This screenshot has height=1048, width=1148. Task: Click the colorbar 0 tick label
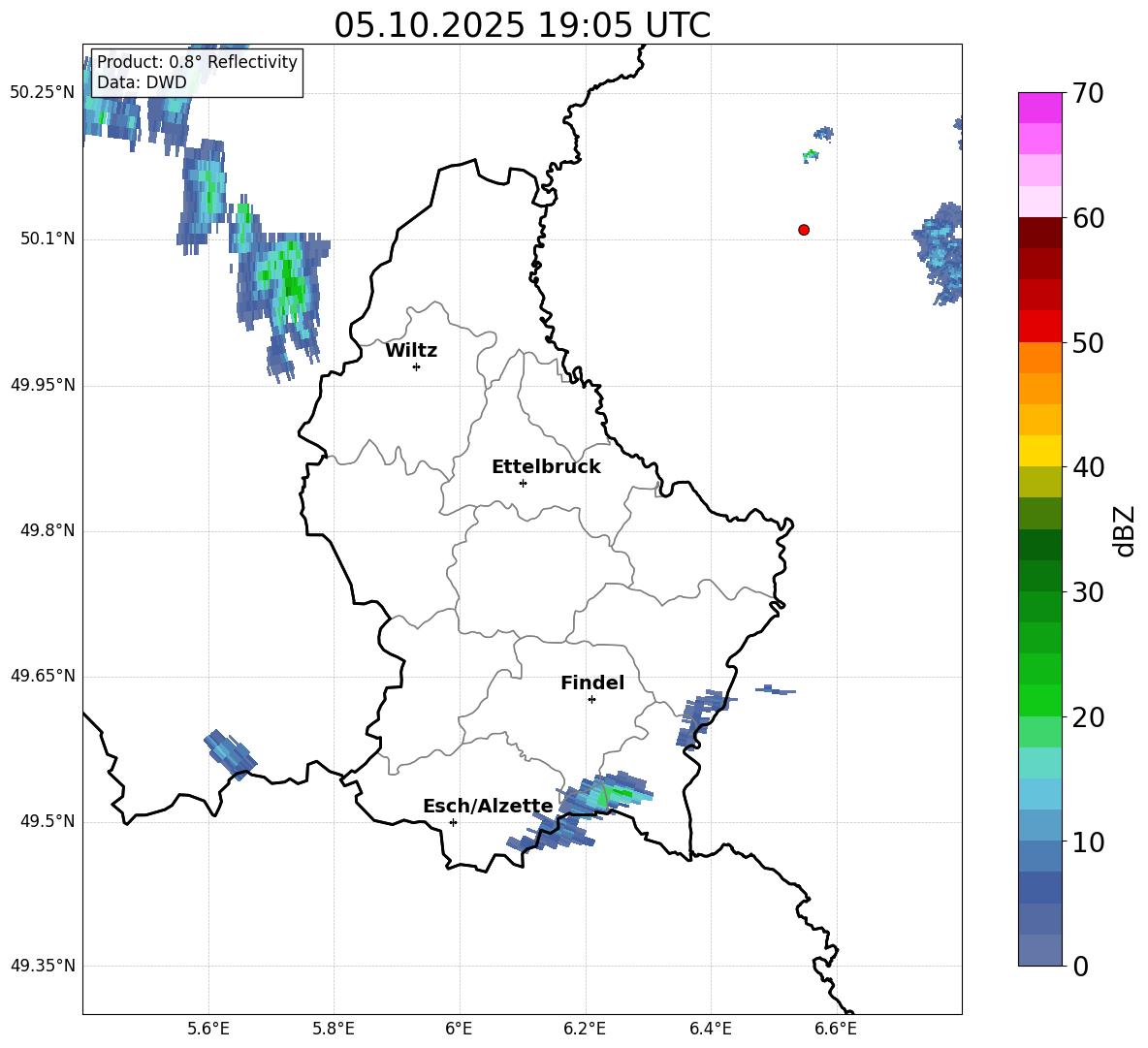click(1080, 967)
